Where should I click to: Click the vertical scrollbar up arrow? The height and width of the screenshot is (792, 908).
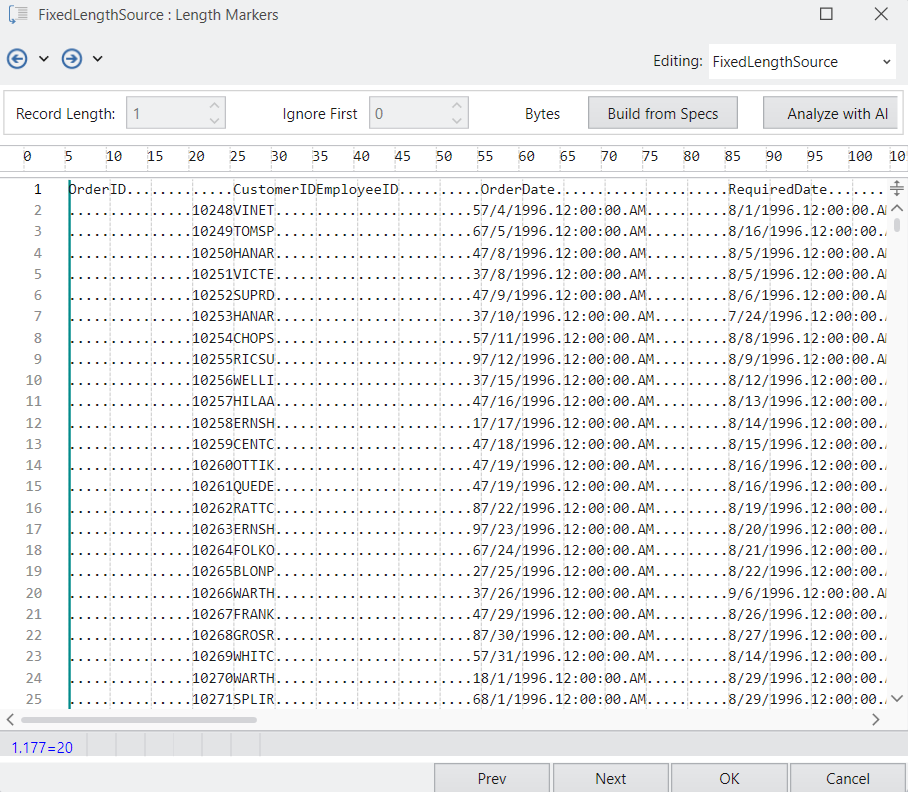[896, 208]
